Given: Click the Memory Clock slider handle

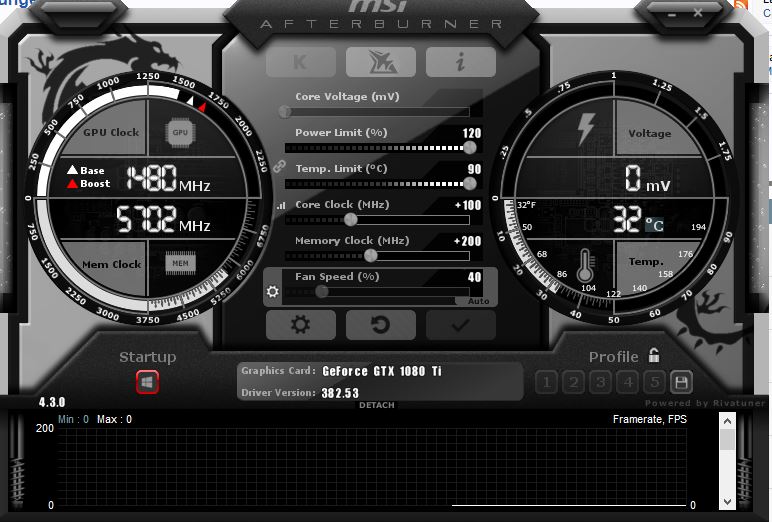Looking at the screenshot, I should tap(370, 256).
